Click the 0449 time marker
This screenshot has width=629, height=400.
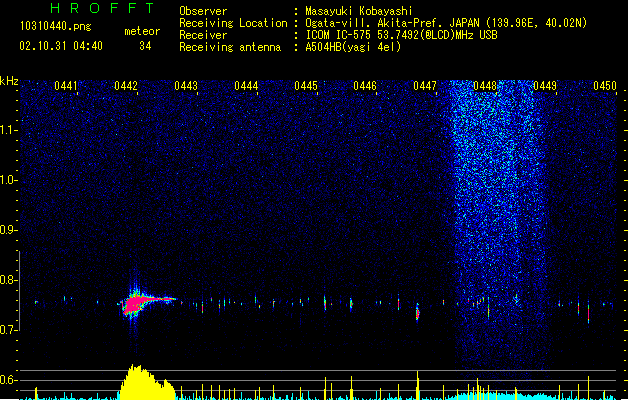click(545, 86)
